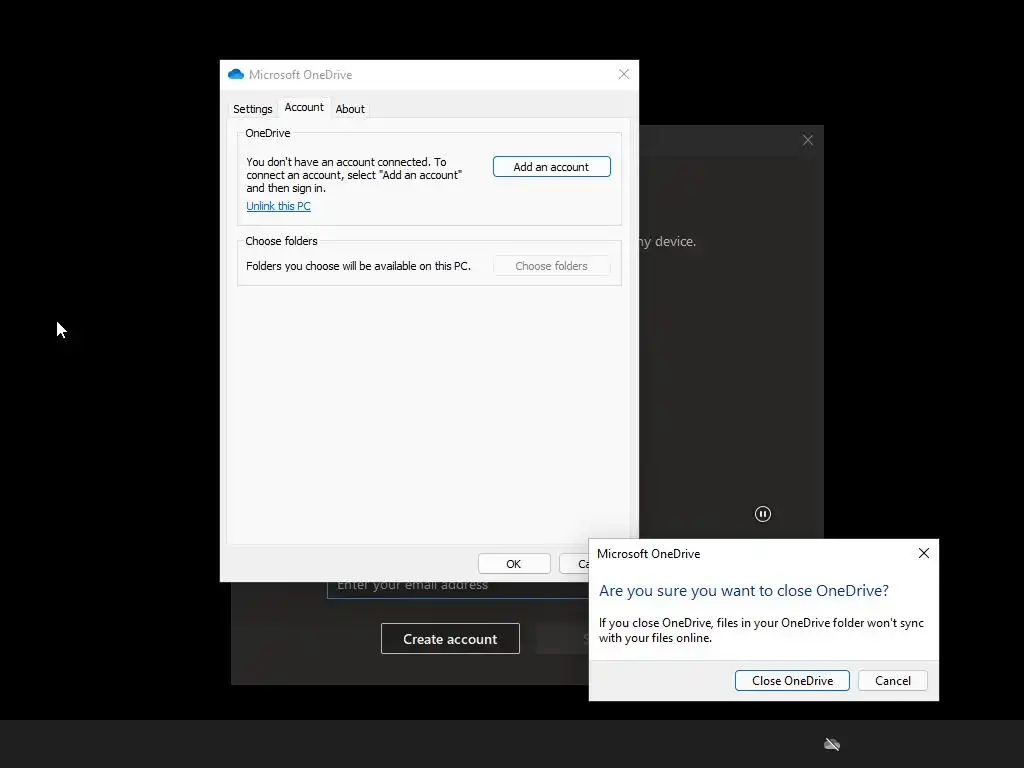Click the Add an account button
This screenshot has width=1024, height=768.
coord(551,167)
